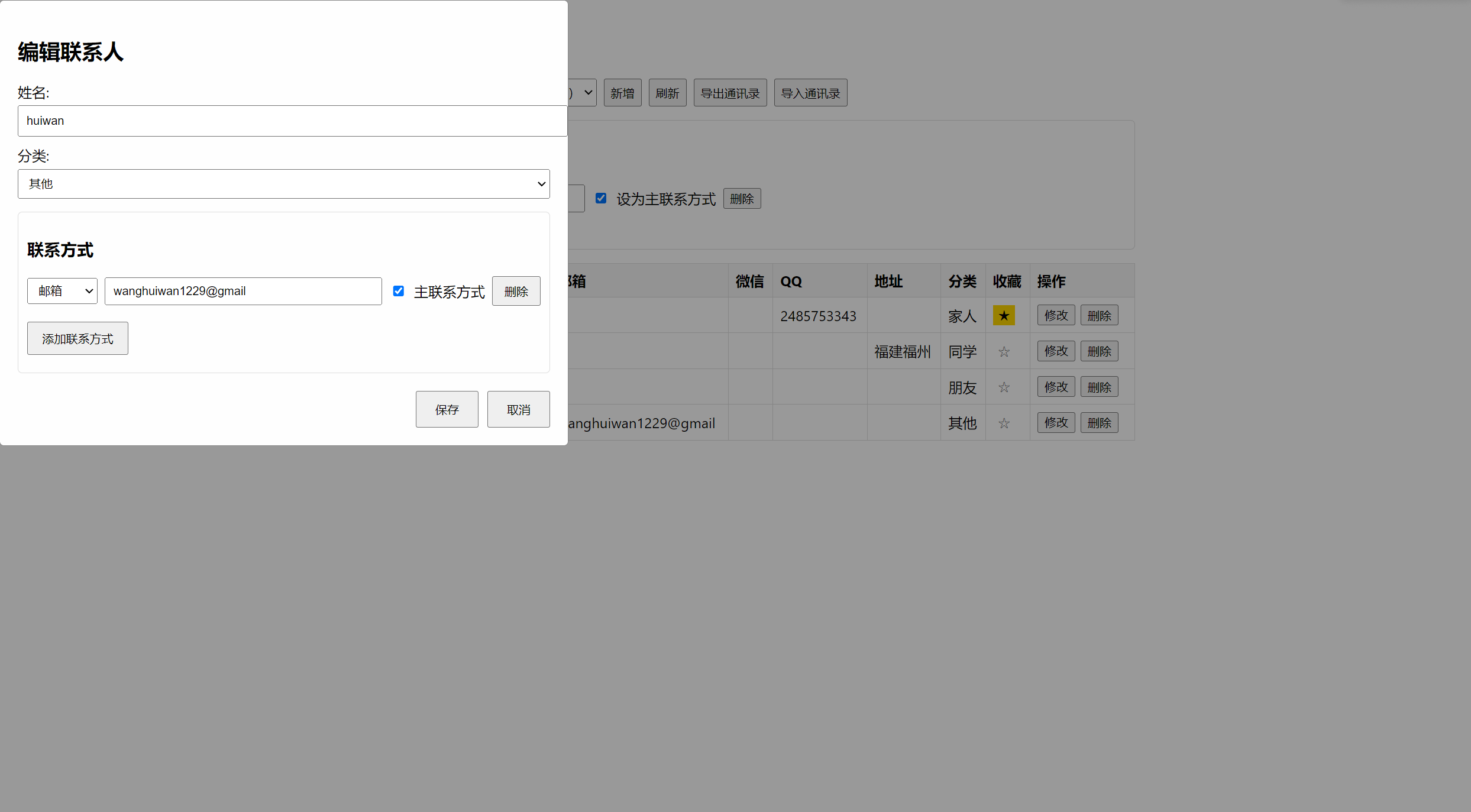The height and width of the screenshot is (812, 1471).
Task: Uncheck the 主联系方式 checkbox in dialog
Action: [x=399, y=291]
